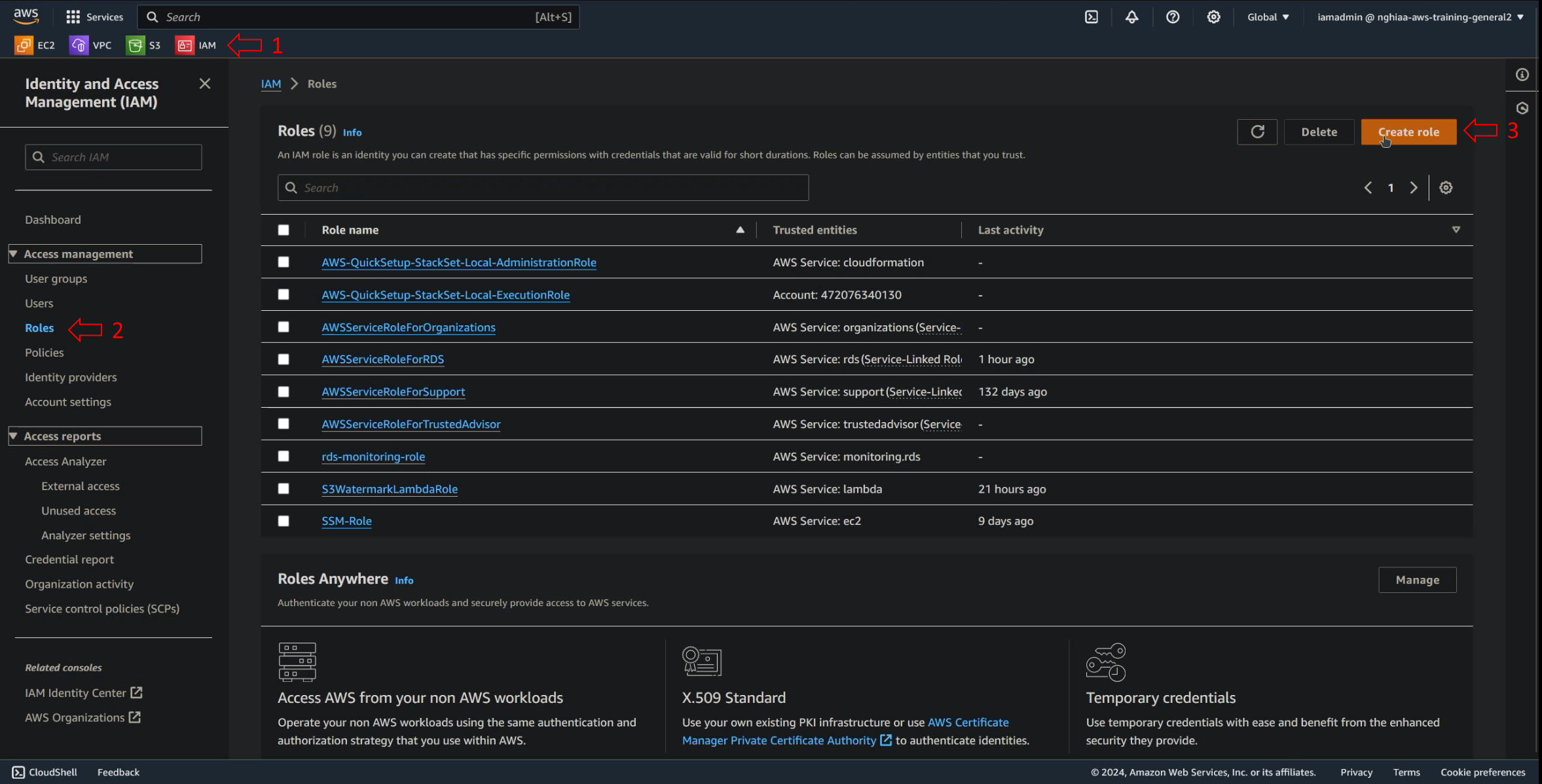Open the info panel icon on right edge
This screenshot has height=784, width=1542.
click(1522, 75)
